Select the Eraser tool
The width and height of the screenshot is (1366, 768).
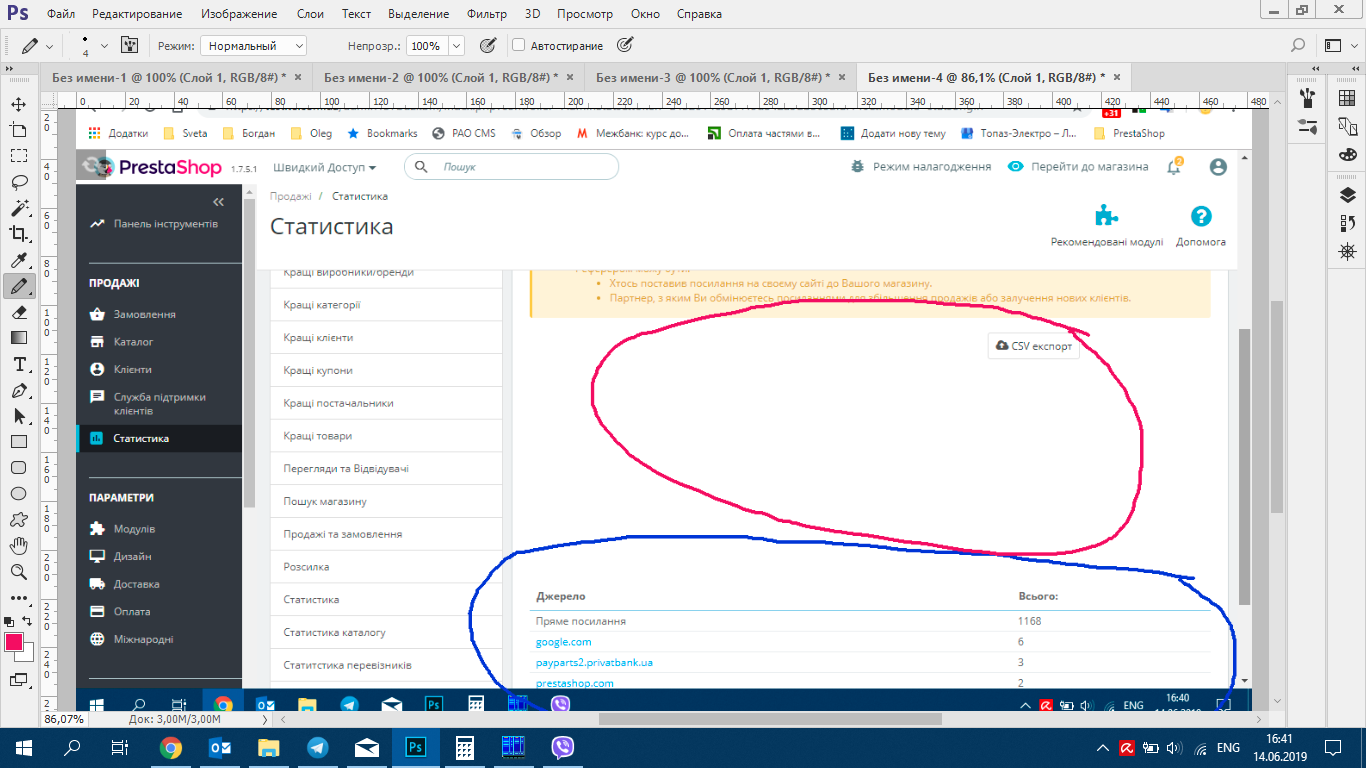pos(18,312)
